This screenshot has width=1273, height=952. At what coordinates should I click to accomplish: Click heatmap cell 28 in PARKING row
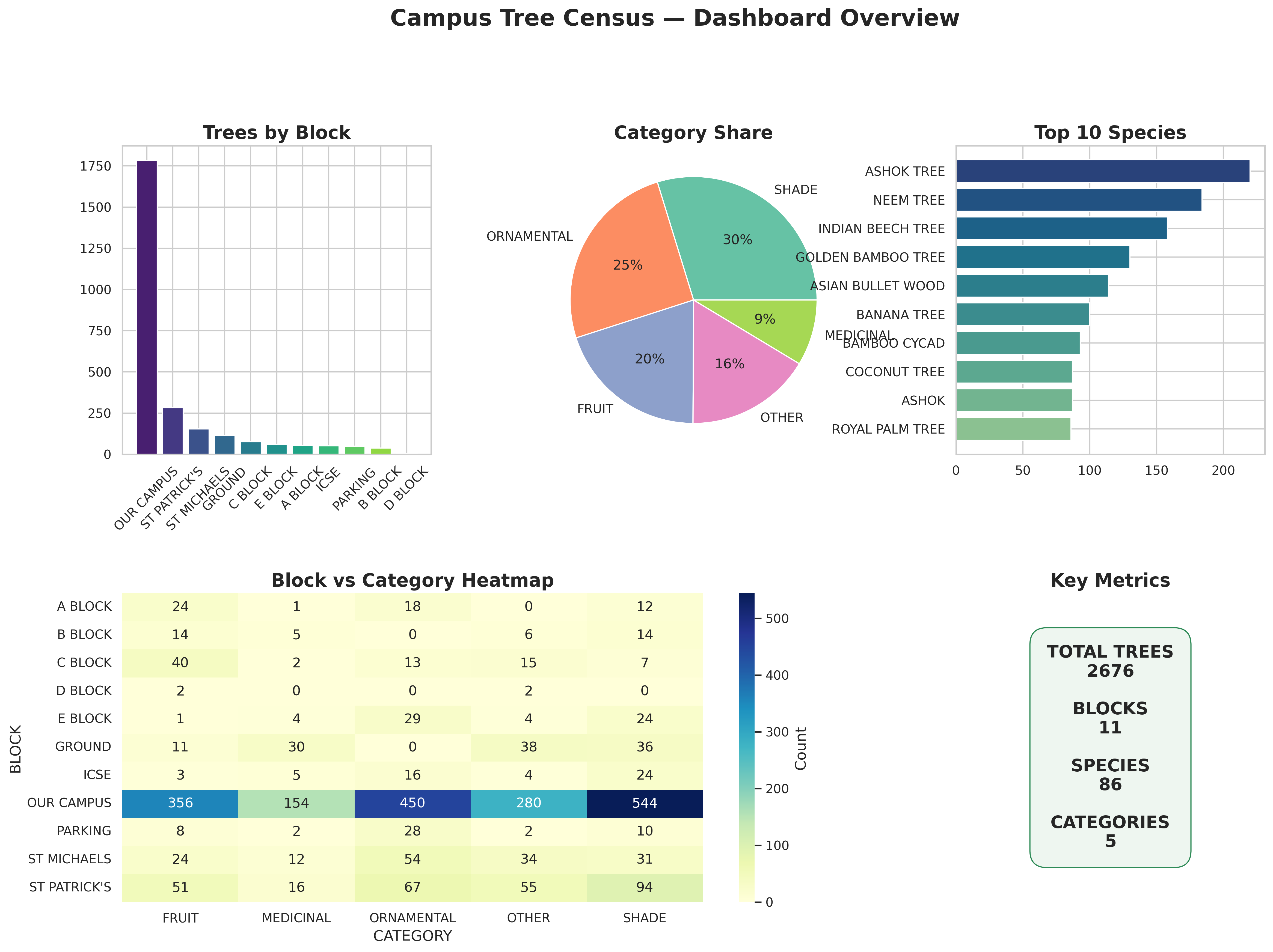(x=413, y=831)
